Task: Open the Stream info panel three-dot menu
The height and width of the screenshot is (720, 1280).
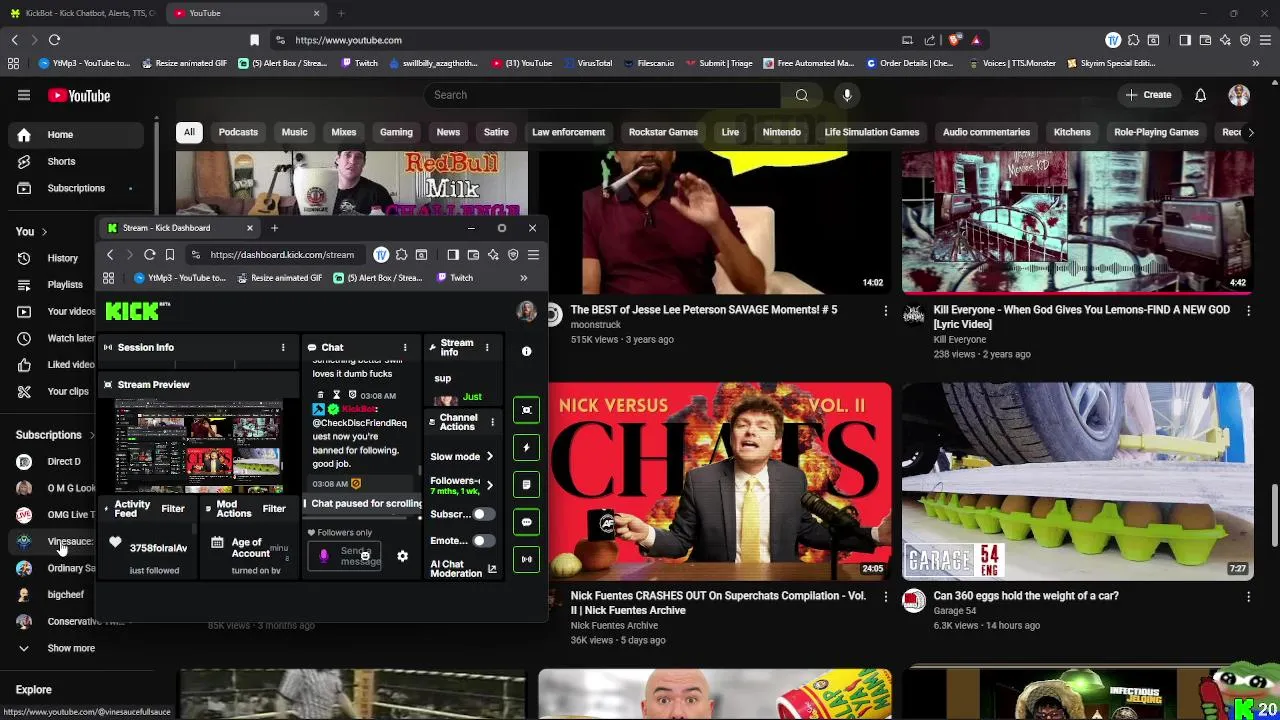Action: click(487, 347)
